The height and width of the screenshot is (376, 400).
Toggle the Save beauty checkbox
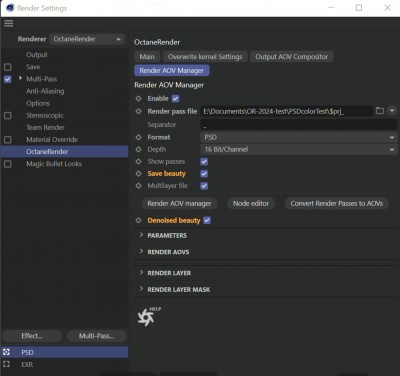click(204, 174)
